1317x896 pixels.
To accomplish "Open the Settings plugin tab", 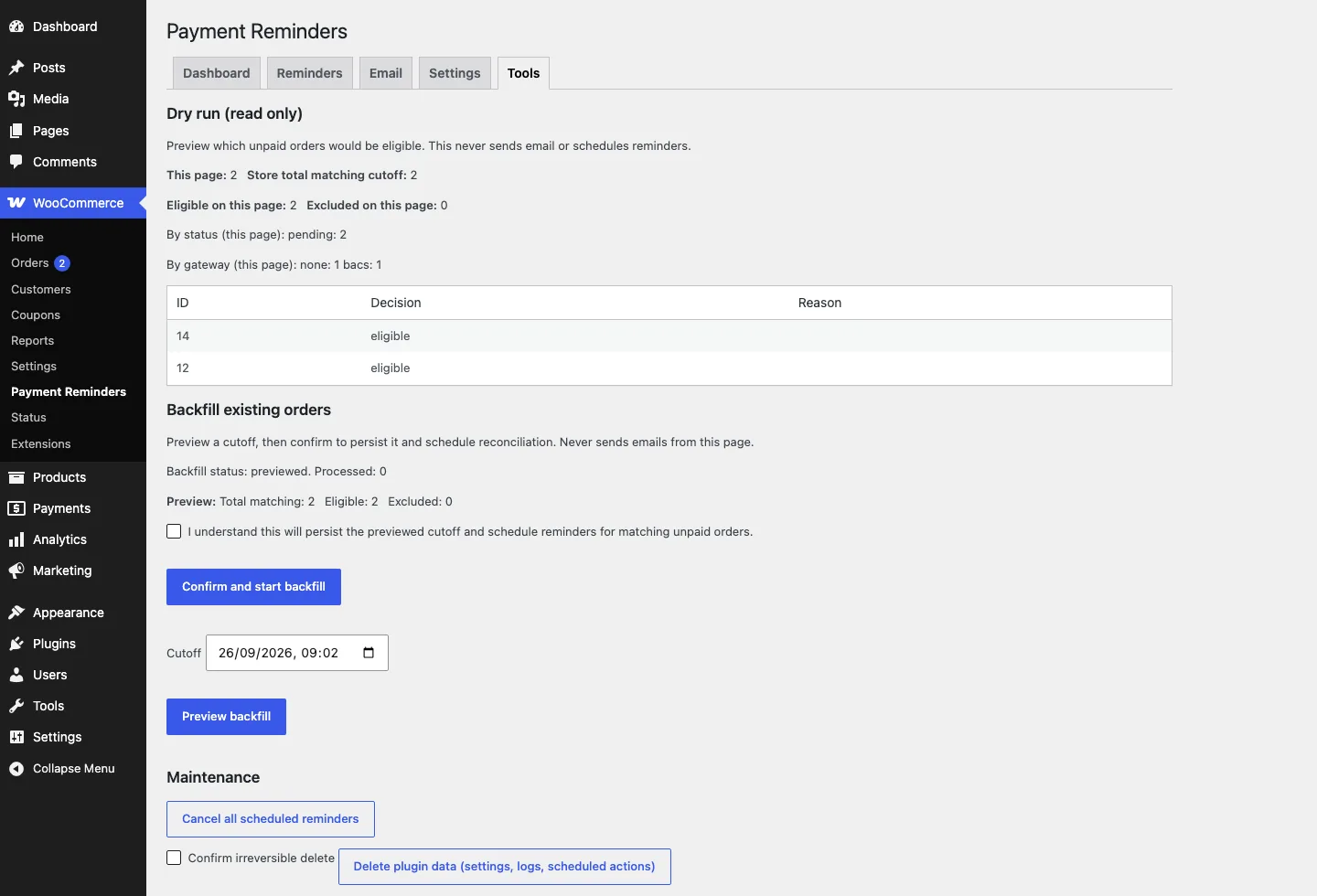I will point(455,73).
